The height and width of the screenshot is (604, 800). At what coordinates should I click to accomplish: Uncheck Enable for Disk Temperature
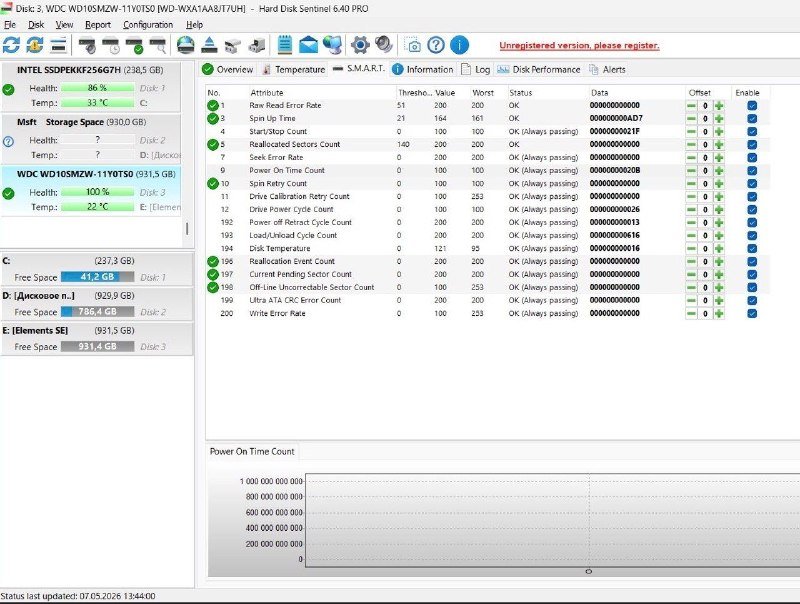(752, 248)
